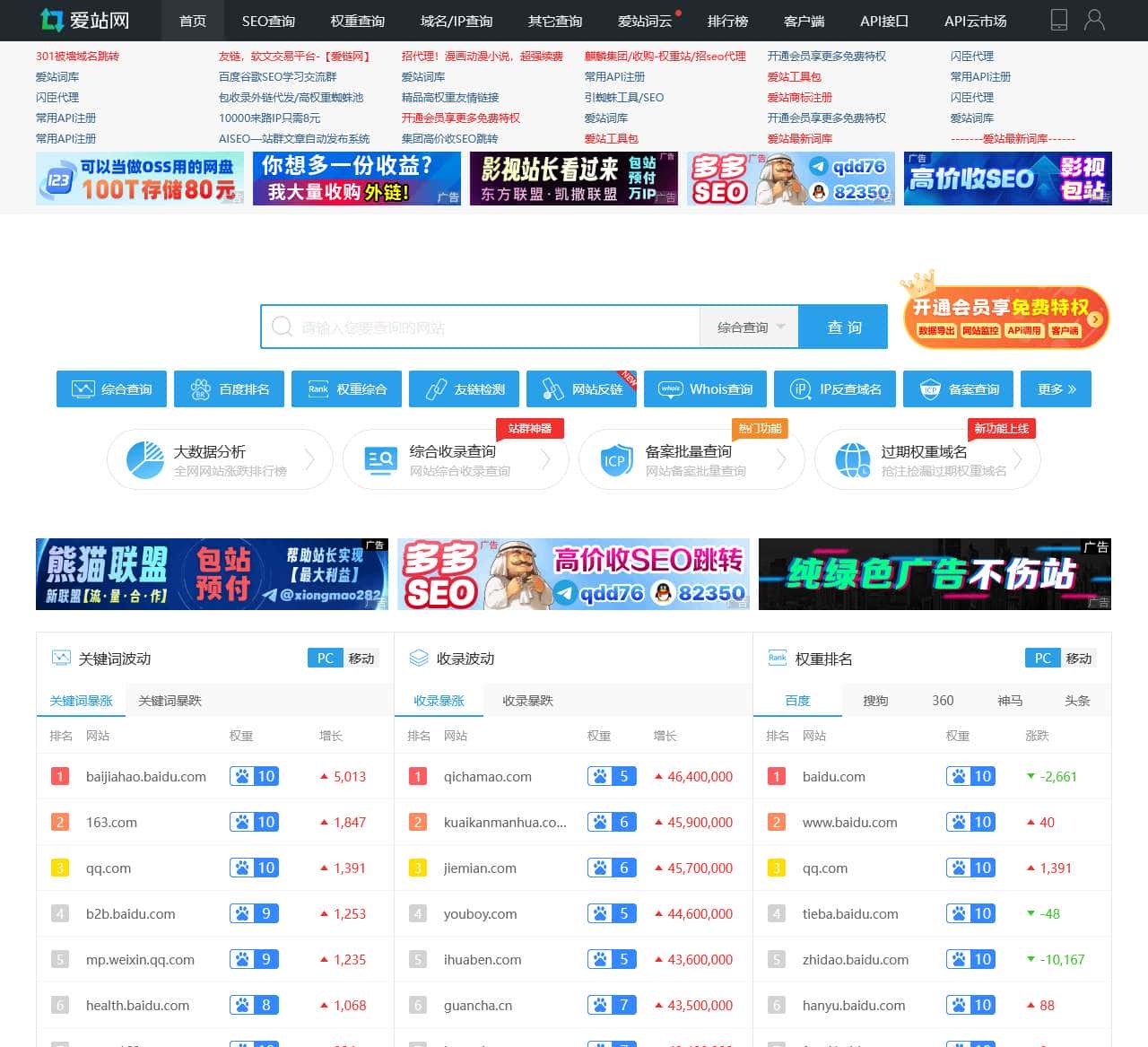Open the 熊猫联盟 ad banner

tap(212, 574)
